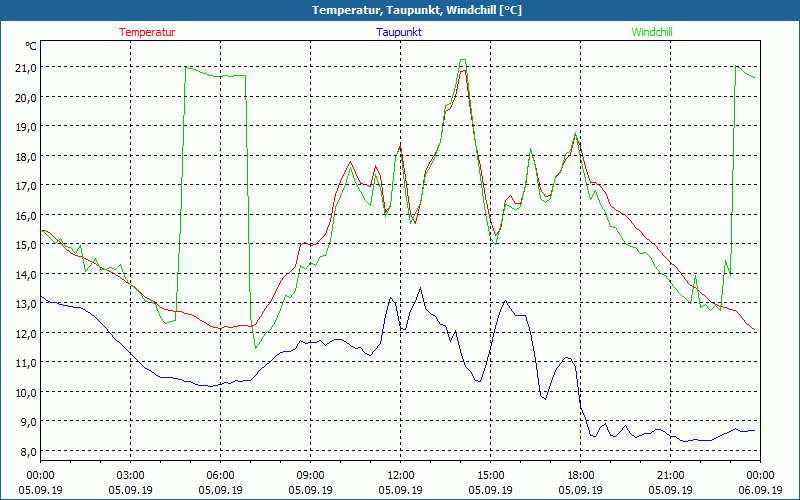
Task: Click the 20,0 y-axis value
Action: pyautogui.click(x=26, y=97)
